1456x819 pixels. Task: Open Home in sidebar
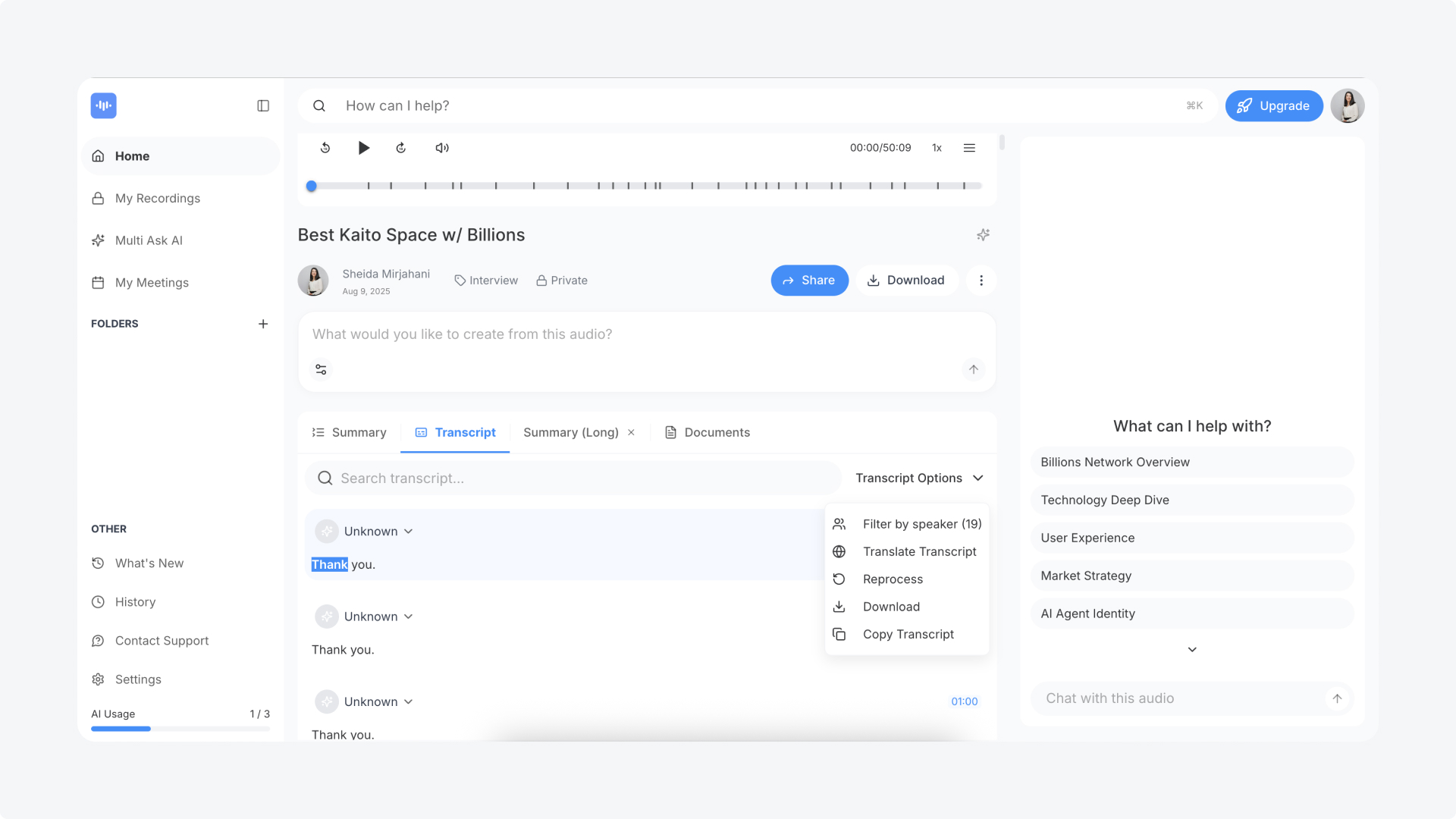(x=180, y=156)
